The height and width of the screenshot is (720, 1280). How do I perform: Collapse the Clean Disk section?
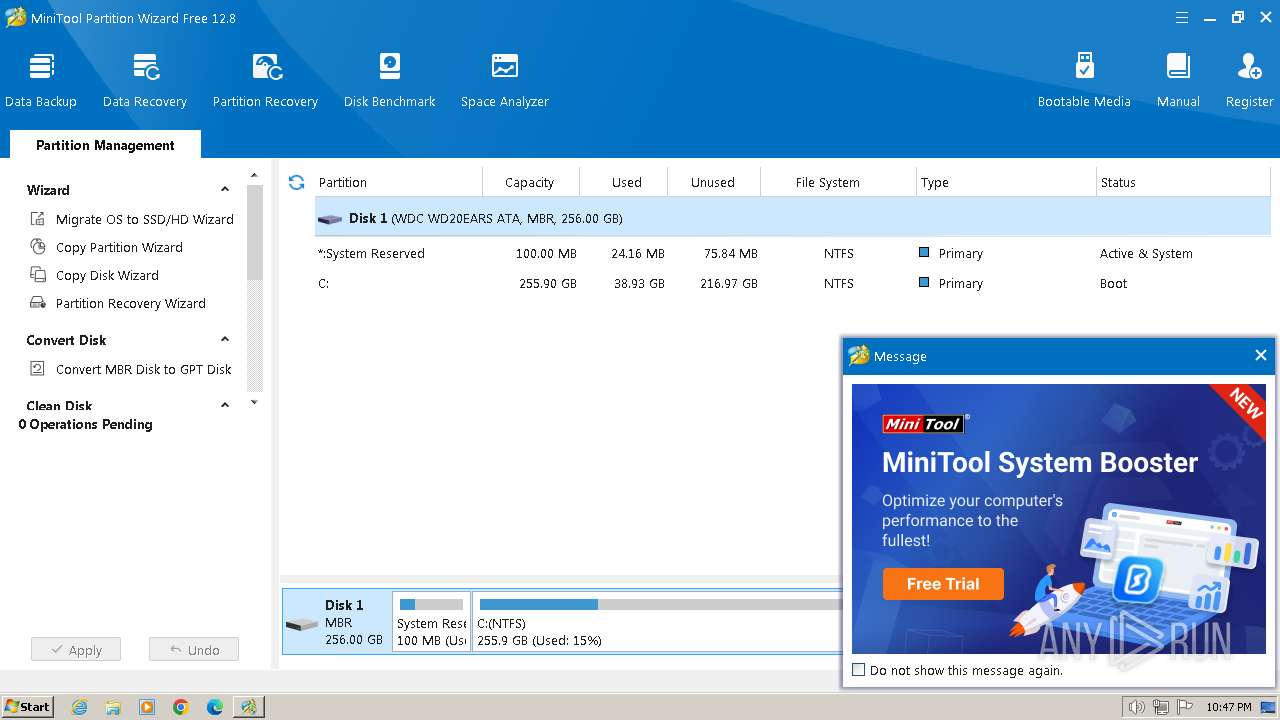coord(225,405)
